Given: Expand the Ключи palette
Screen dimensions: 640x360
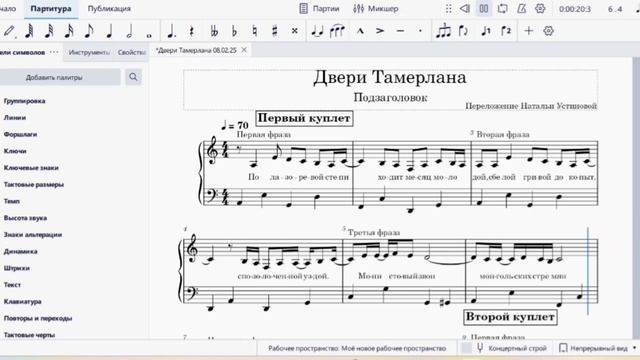Looking at the screenshot, I should point(15,151).
